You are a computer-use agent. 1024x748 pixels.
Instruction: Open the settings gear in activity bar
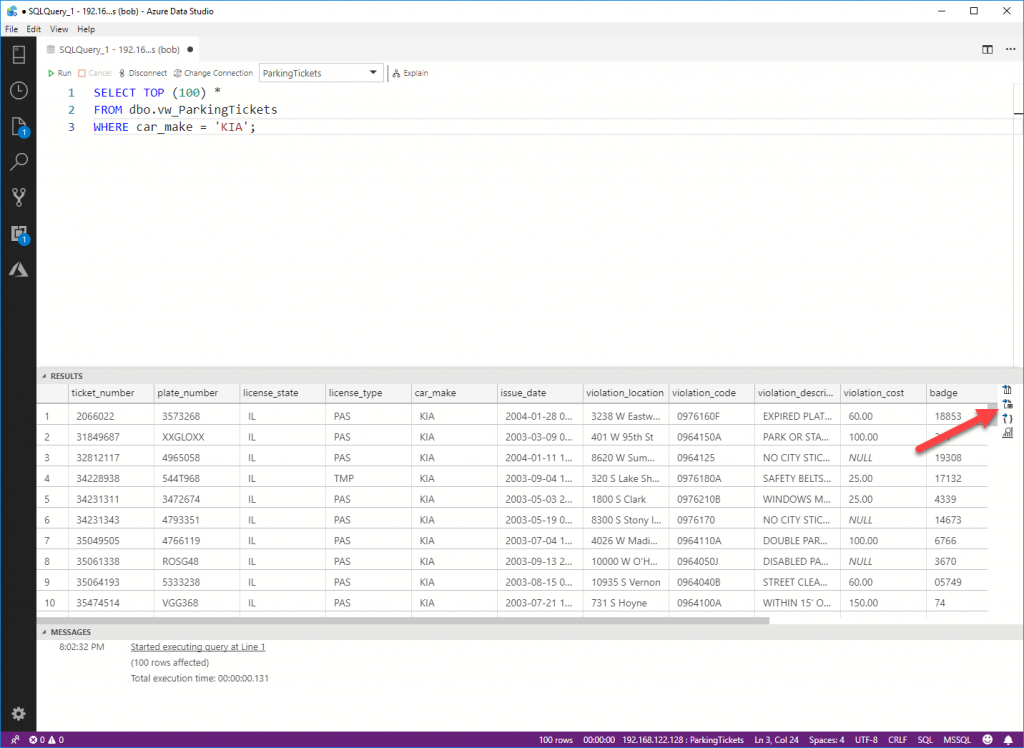[18, 713]
